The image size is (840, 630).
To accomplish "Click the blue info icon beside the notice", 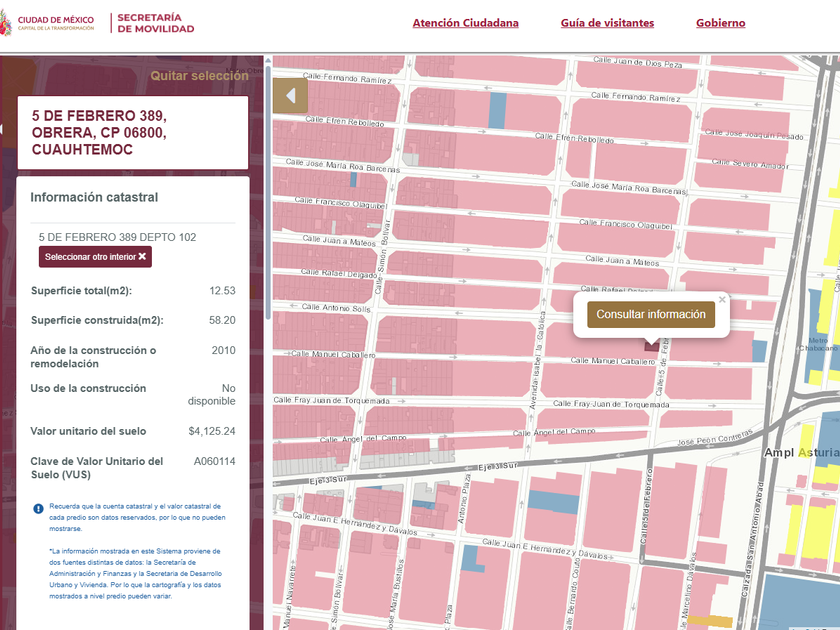I will pyautogui.click(x=38, y=508).
